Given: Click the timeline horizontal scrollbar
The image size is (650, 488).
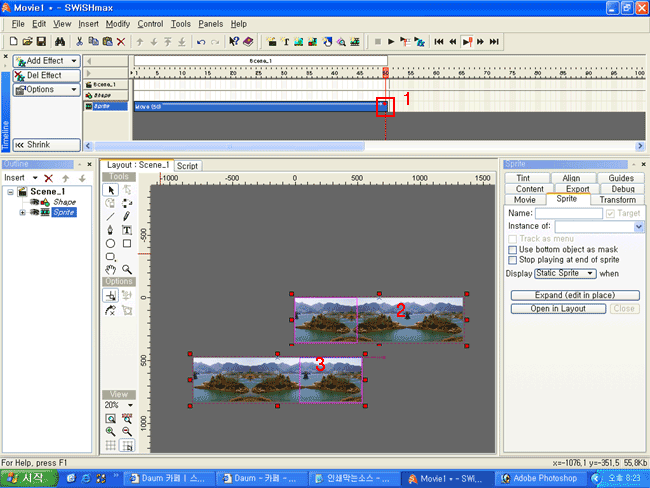Looking at the screenshot, I should (230, 146).
